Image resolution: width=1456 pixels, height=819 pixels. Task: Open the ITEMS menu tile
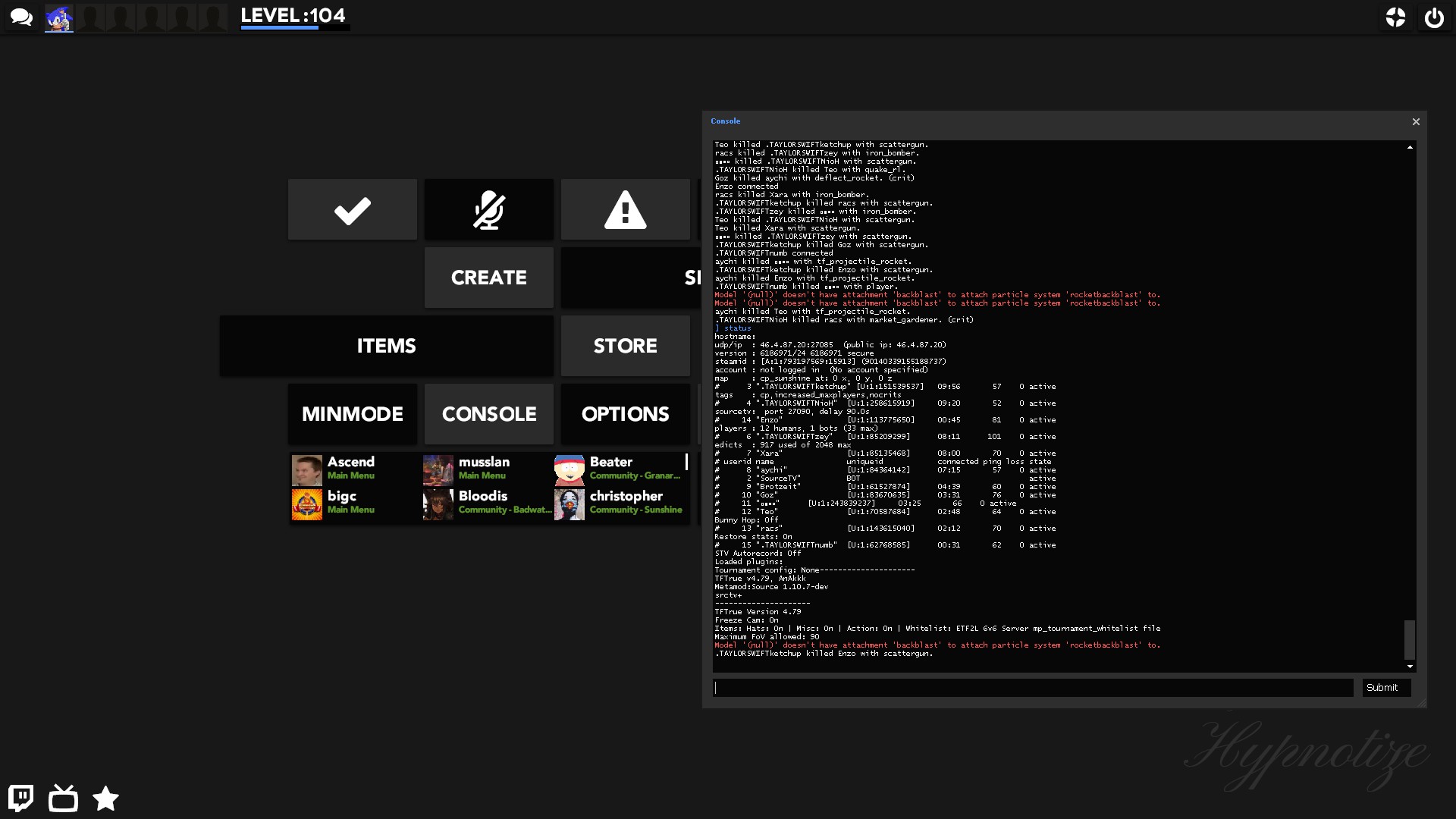point(386,346)
